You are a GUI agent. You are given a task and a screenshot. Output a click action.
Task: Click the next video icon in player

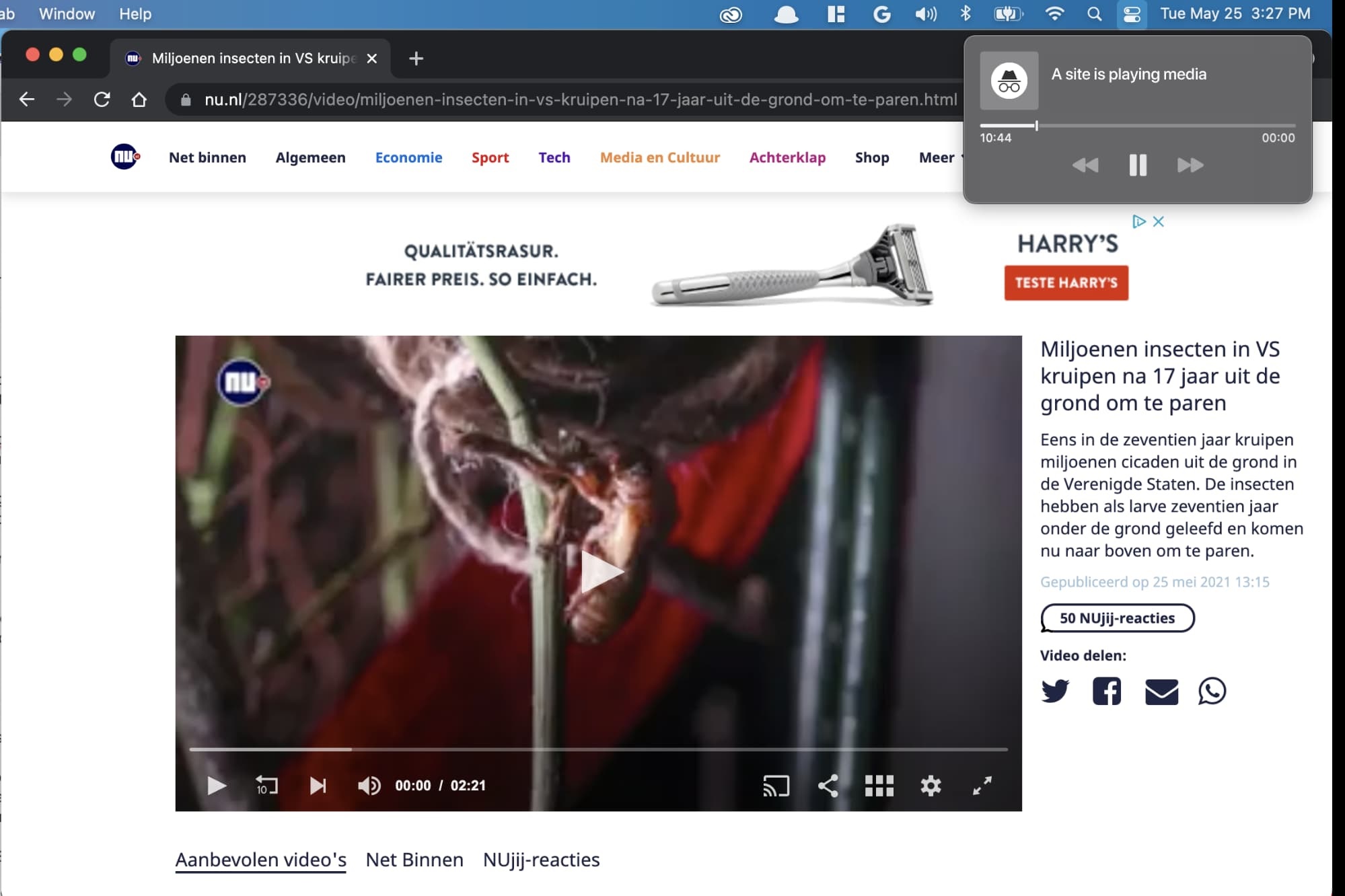[317, 785]
